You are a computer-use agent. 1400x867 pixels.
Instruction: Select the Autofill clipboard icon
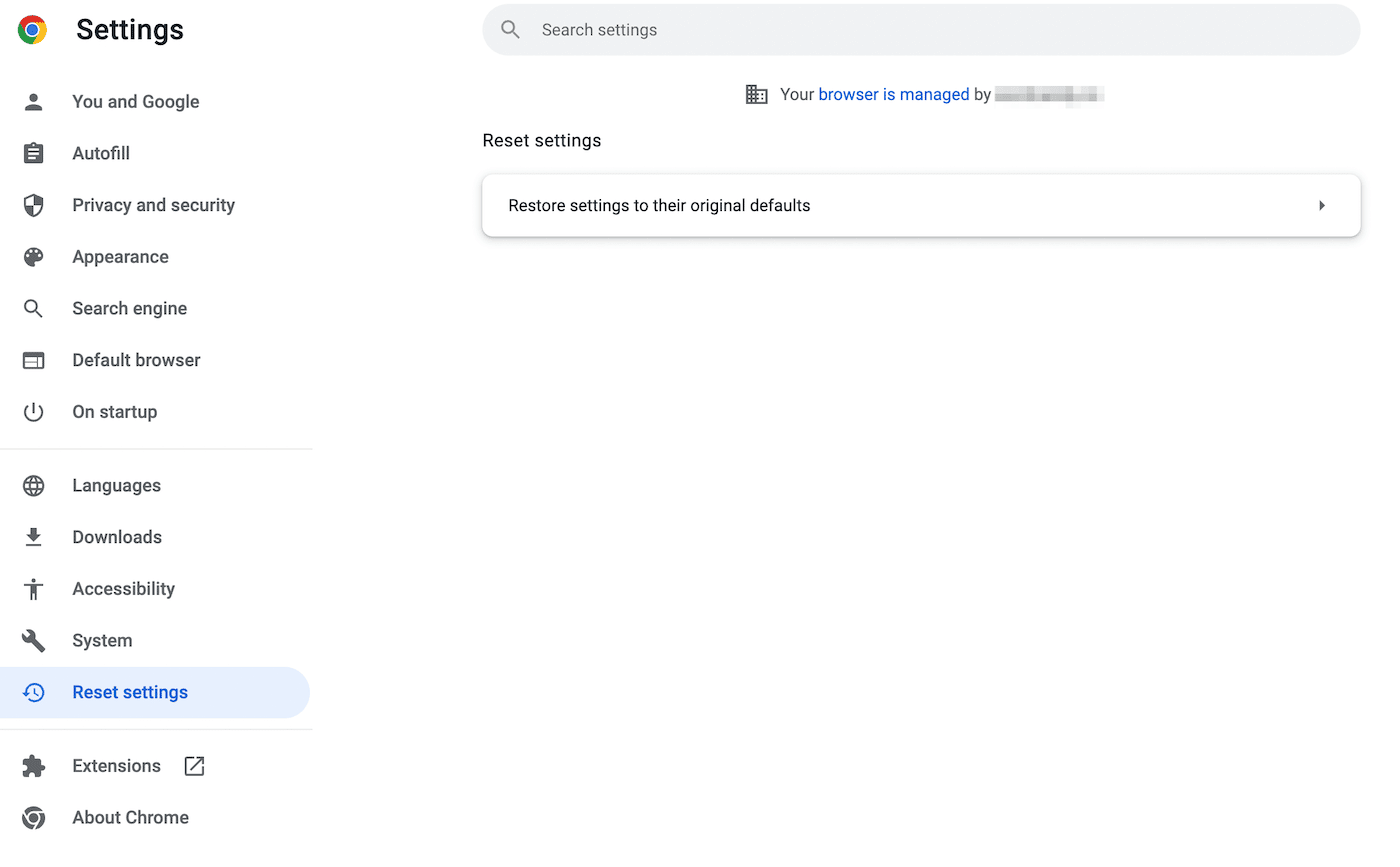click(33, 153)
